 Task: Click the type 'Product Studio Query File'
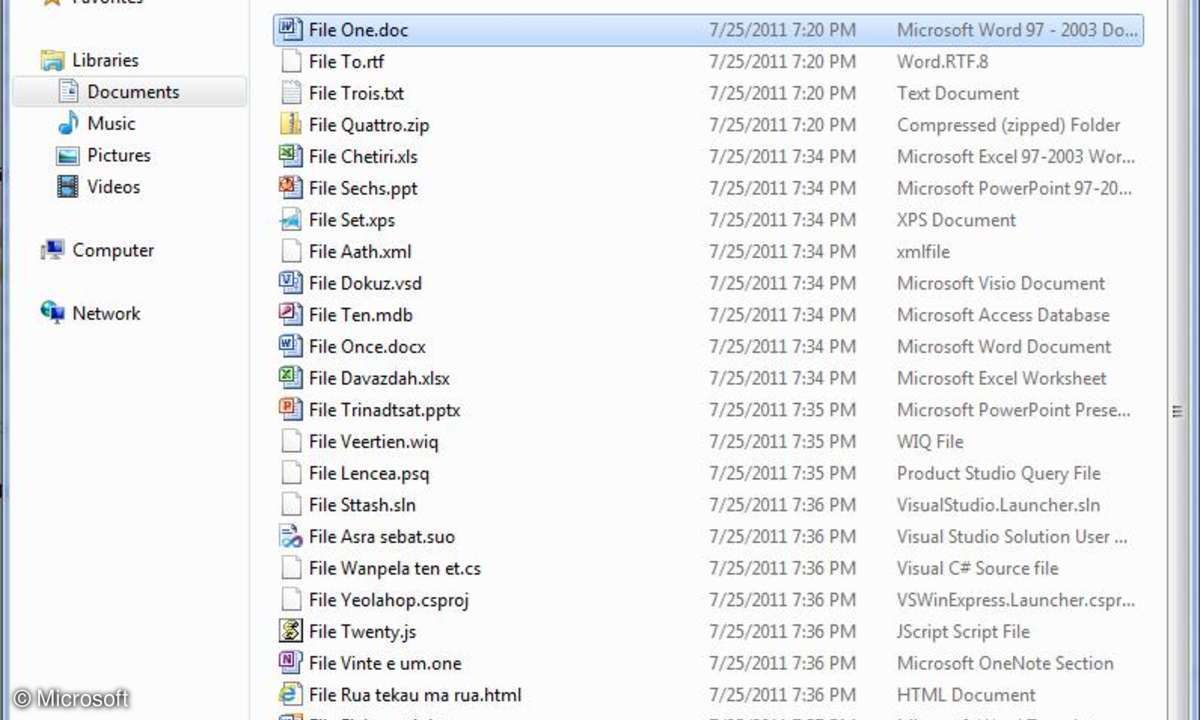point(999,473)
